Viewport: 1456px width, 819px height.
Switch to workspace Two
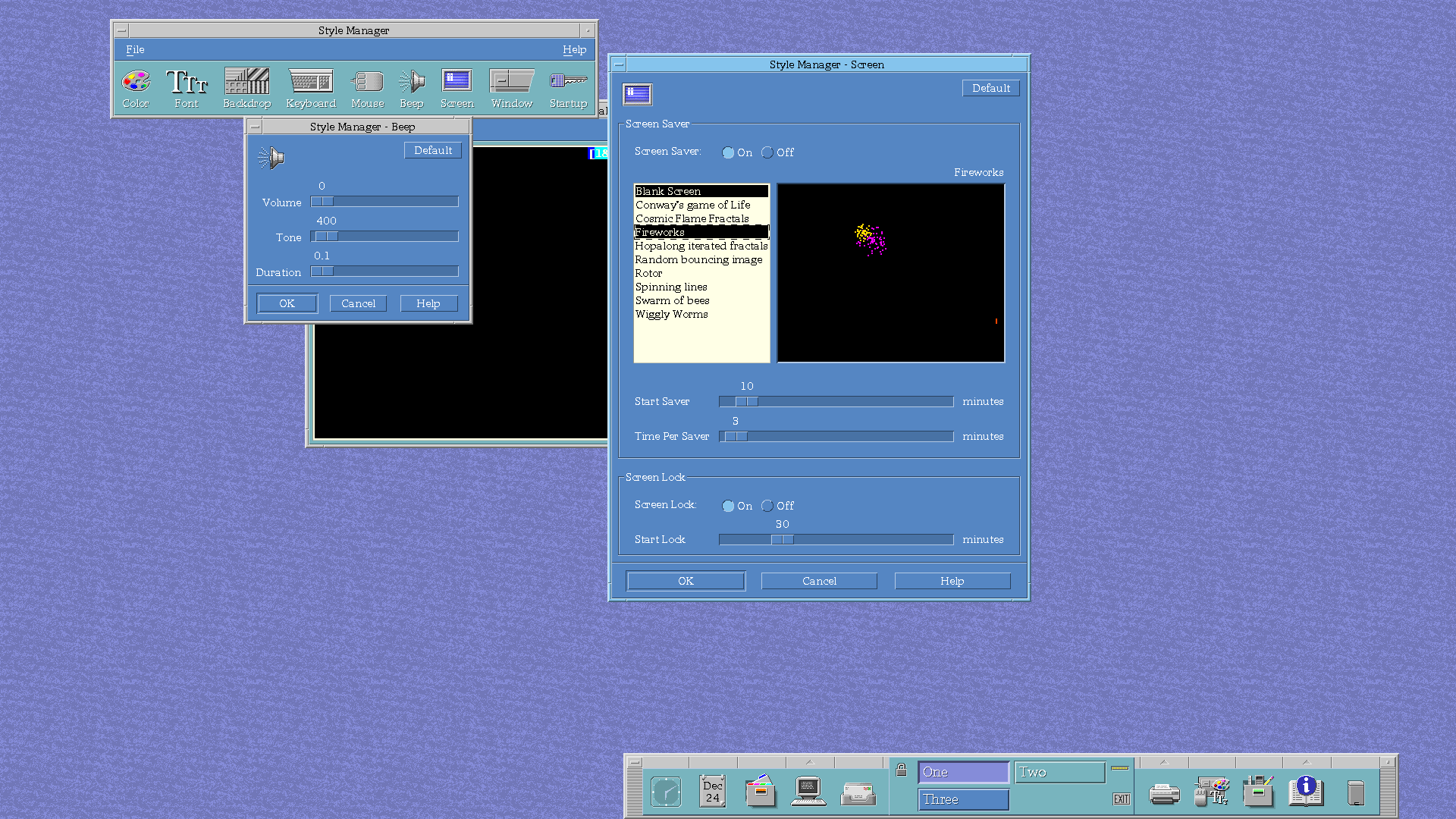point(1060,772)
